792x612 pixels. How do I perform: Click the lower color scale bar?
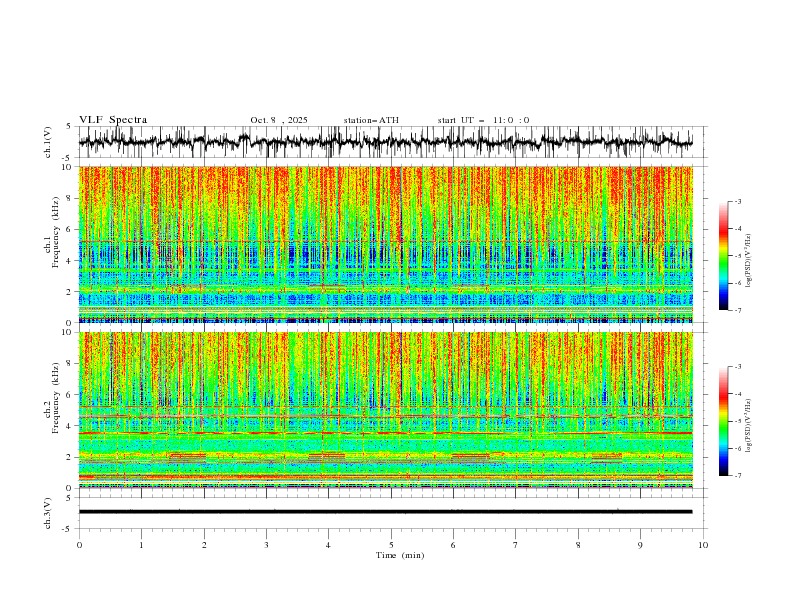[723, 421]
